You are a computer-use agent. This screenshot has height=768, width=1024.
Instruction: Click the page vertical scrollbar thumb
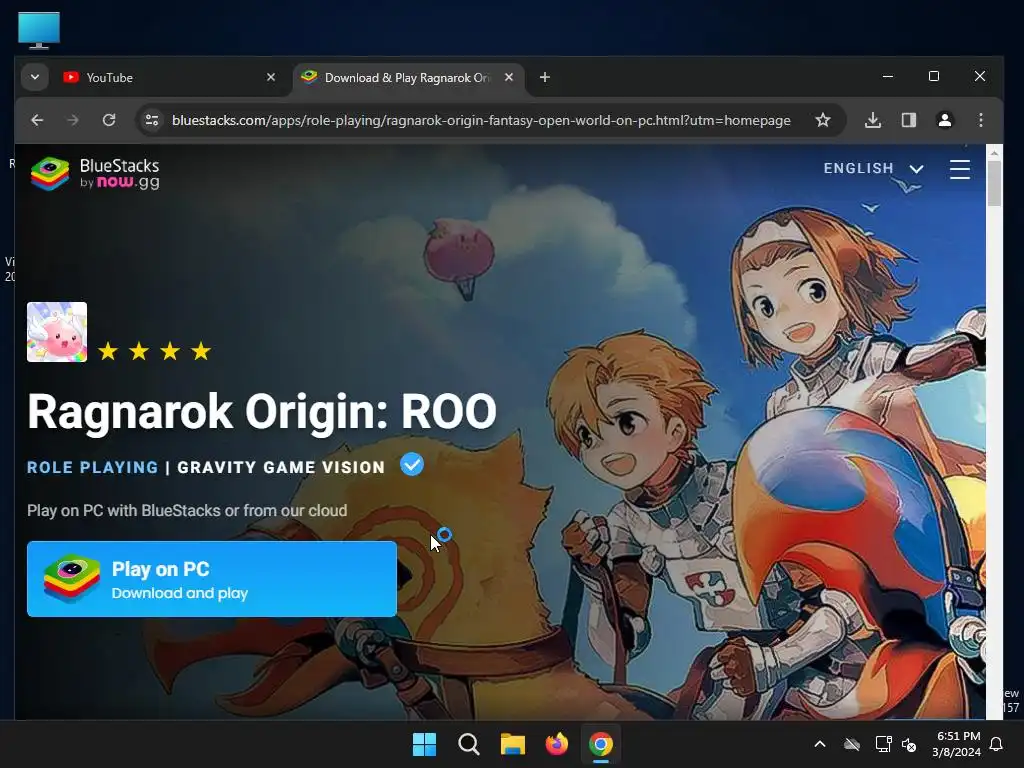[994, 183]
